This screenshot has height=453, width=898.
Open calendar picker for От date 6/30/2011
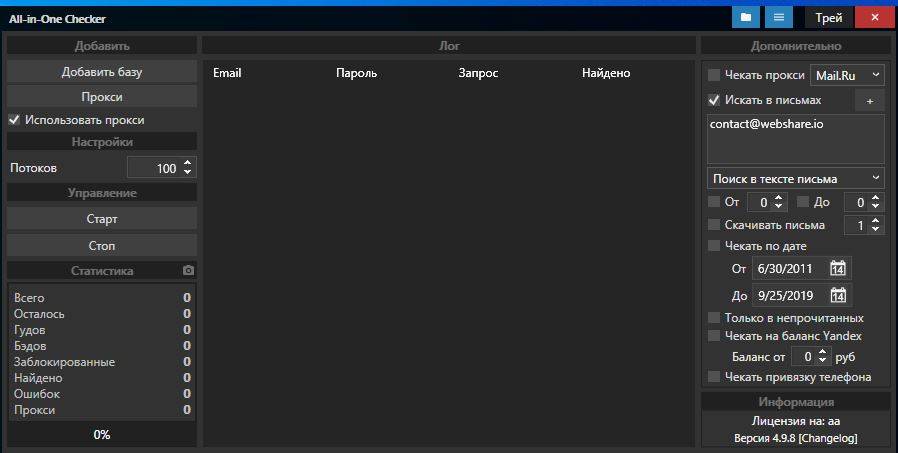(838, 268)
